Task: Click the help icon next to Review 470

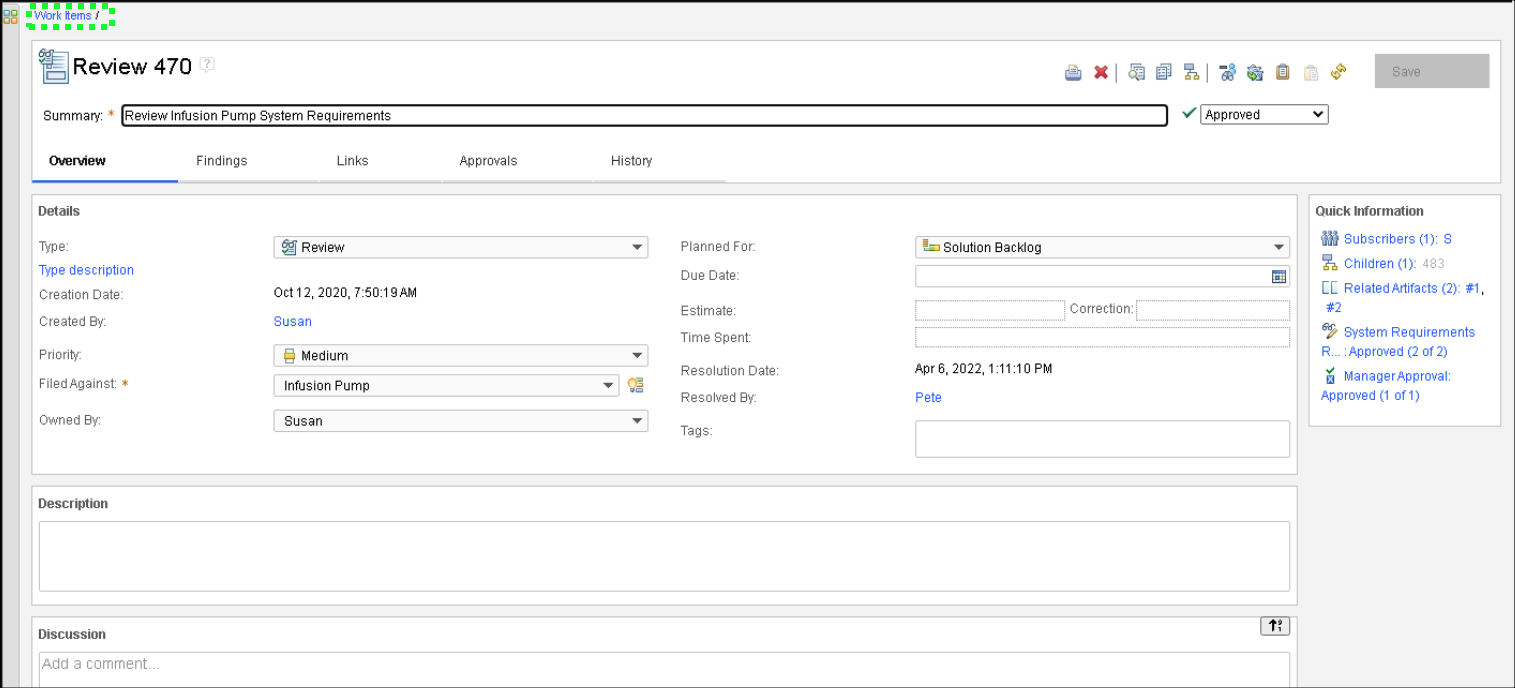Action: tap(207, 65)
